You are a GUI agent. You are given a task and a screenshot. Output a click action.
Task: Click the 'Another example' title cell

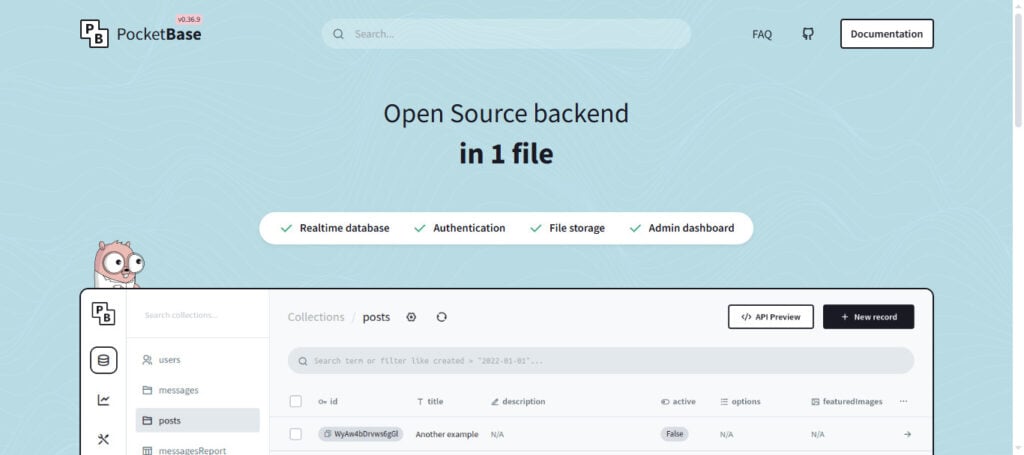pos(447,434)
